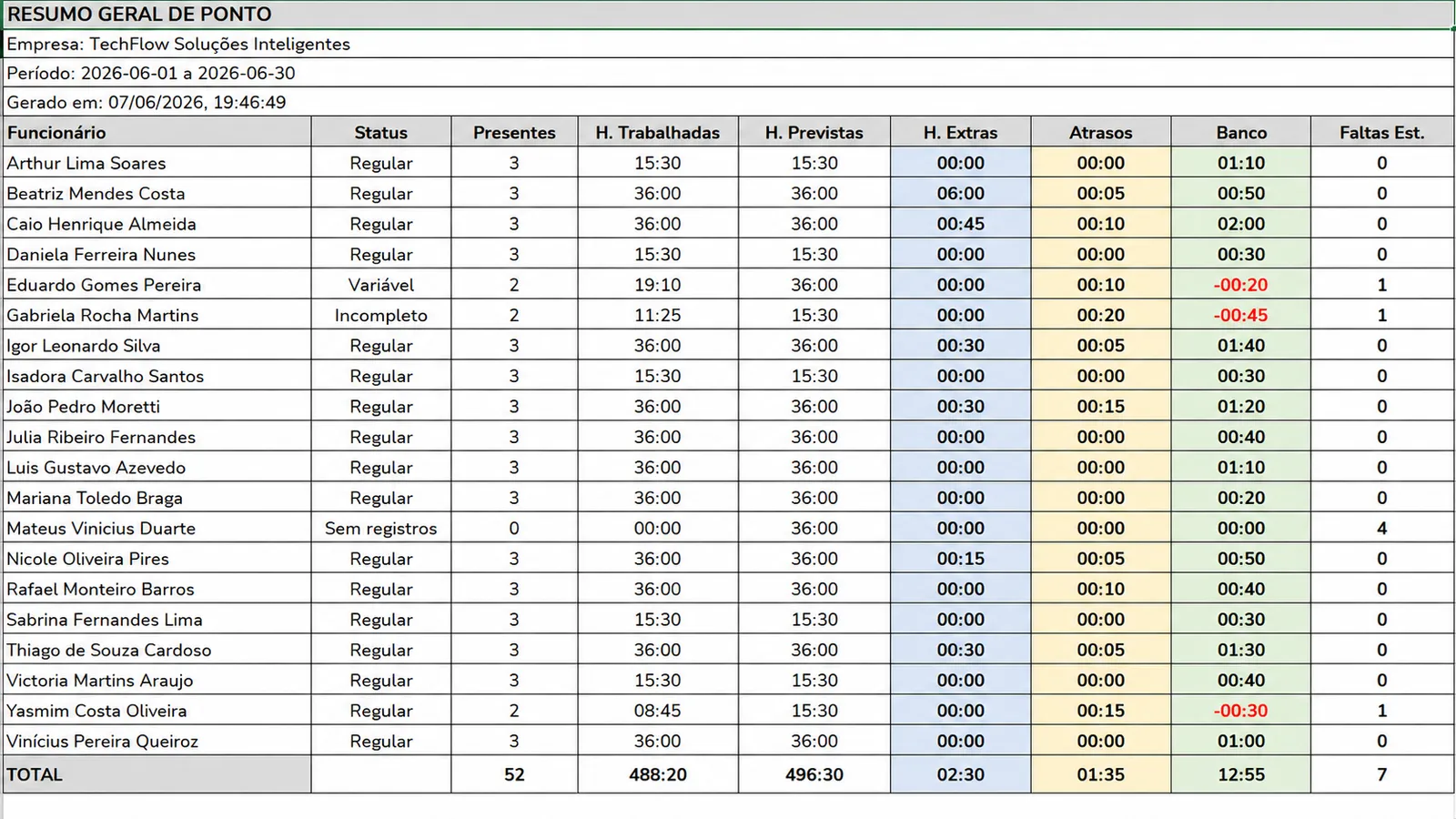Select the "TOTAL" row label
1456x819 pixels.
pyautogui.click(x=157, y=774)
